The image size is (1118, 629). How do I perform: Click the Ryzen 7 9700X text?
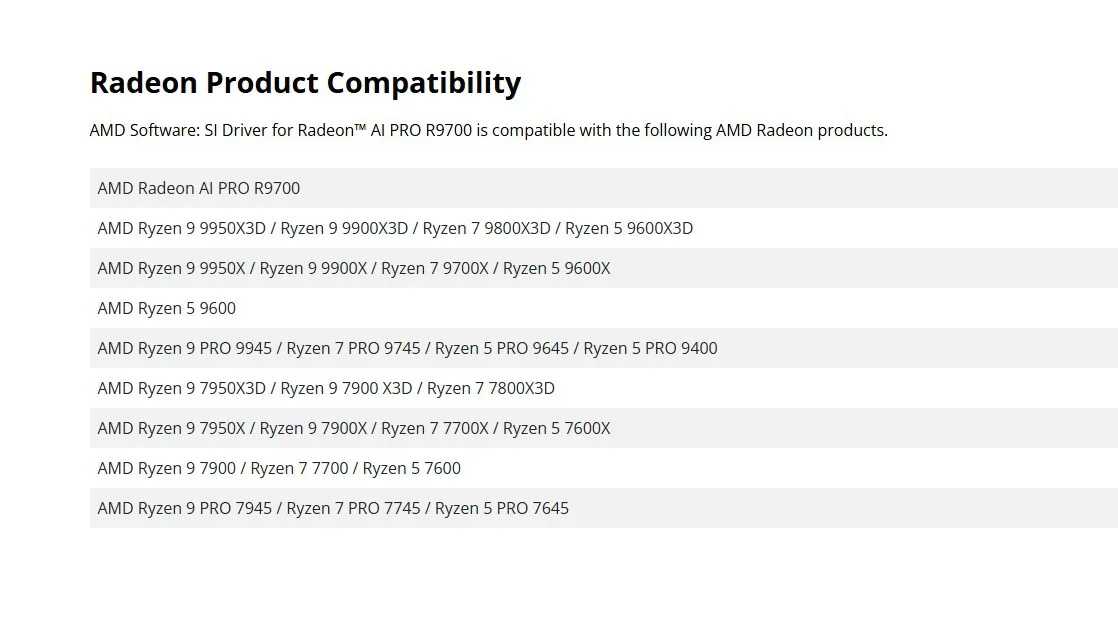435,268
